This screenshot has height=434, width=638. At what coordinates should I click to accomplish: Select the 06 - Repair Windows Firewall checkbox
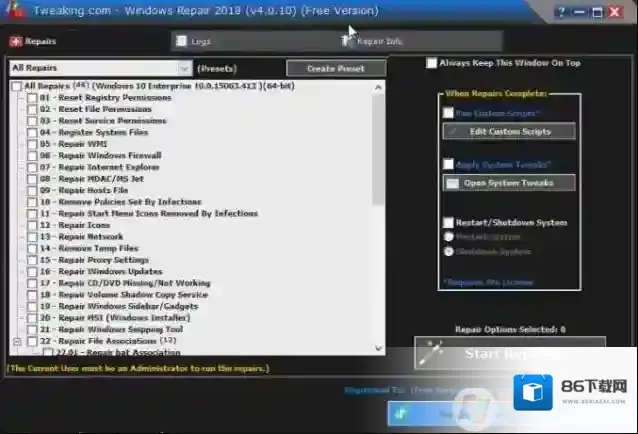tap(33, 155)
